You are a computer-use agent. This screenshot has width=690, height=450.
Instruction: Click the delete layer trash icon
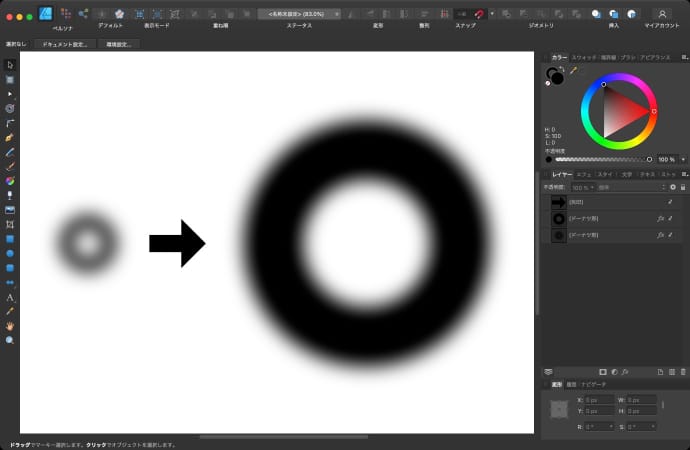coord(684,371)
